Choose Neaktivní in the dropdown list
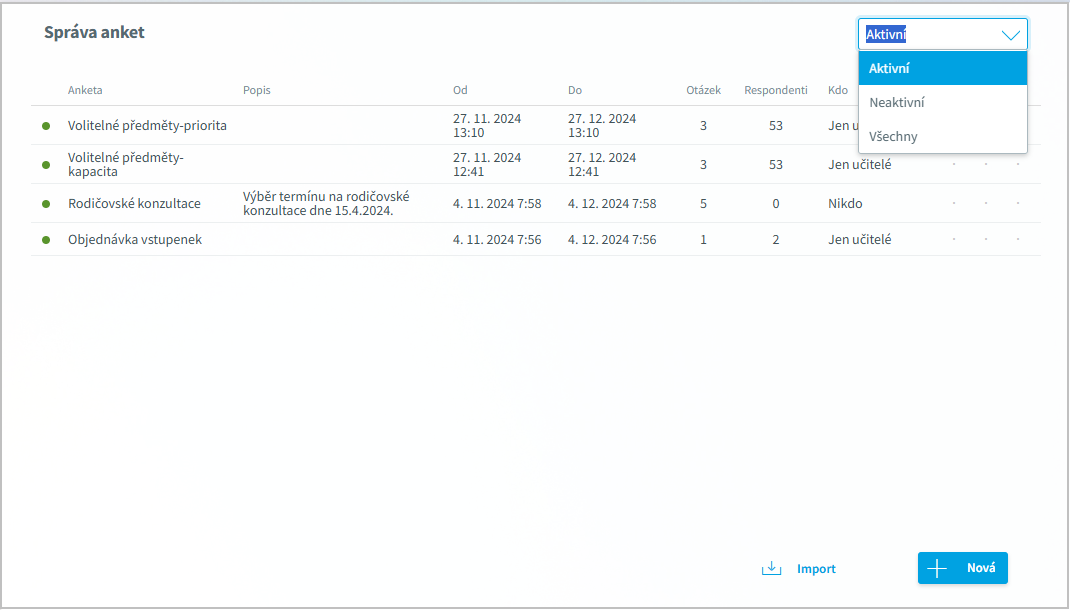The image size is (1070, 610). pos(942,102)
